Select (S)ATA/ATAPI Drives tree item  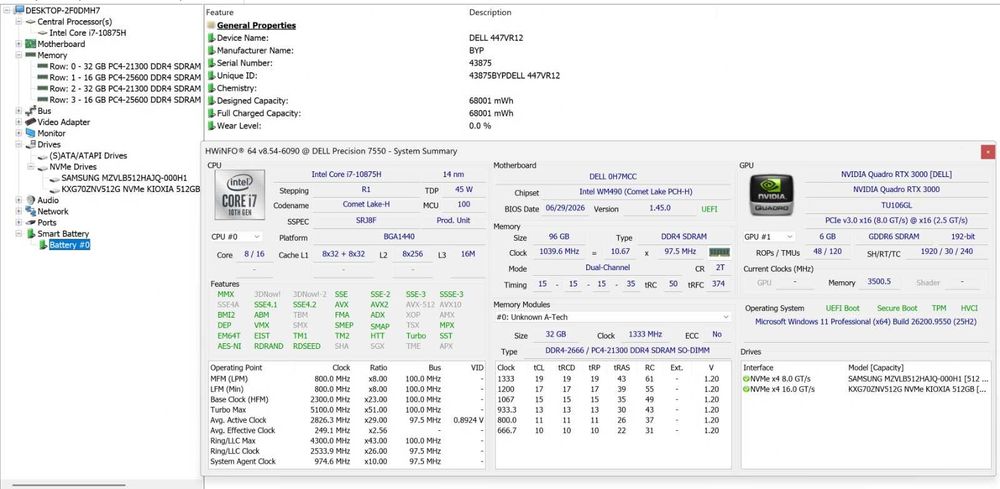[88, 156]
